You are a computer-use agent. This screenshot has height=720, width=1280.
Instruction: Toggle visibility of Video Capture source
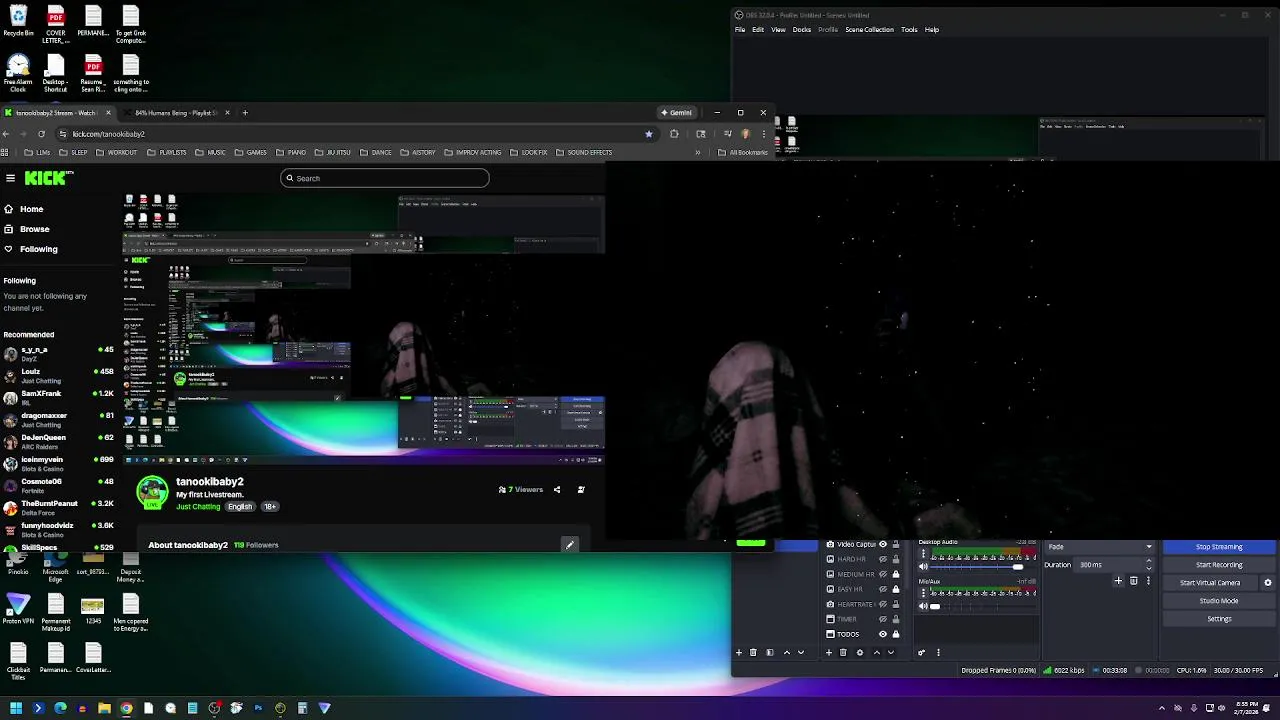click(883, 544)
